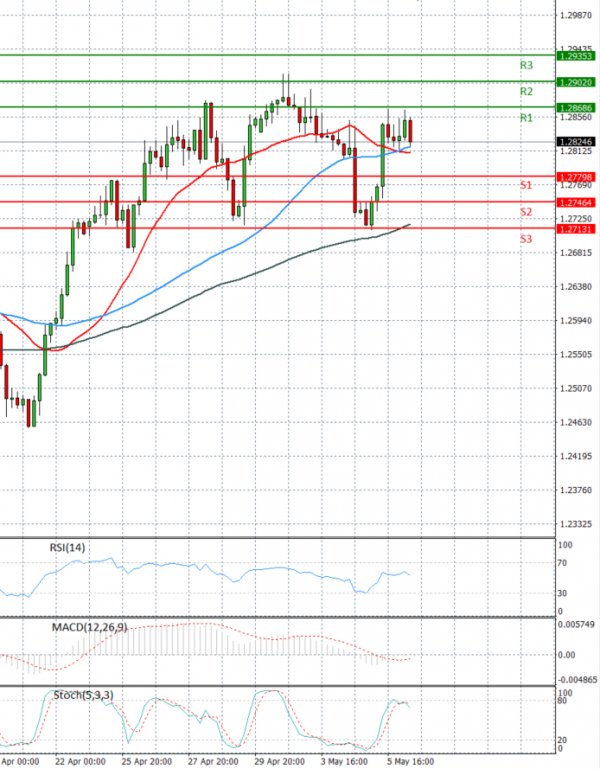This screenshot has width=600, height=769.
Task: Click the 1.24630 price axis value
Action: (575, 423)
